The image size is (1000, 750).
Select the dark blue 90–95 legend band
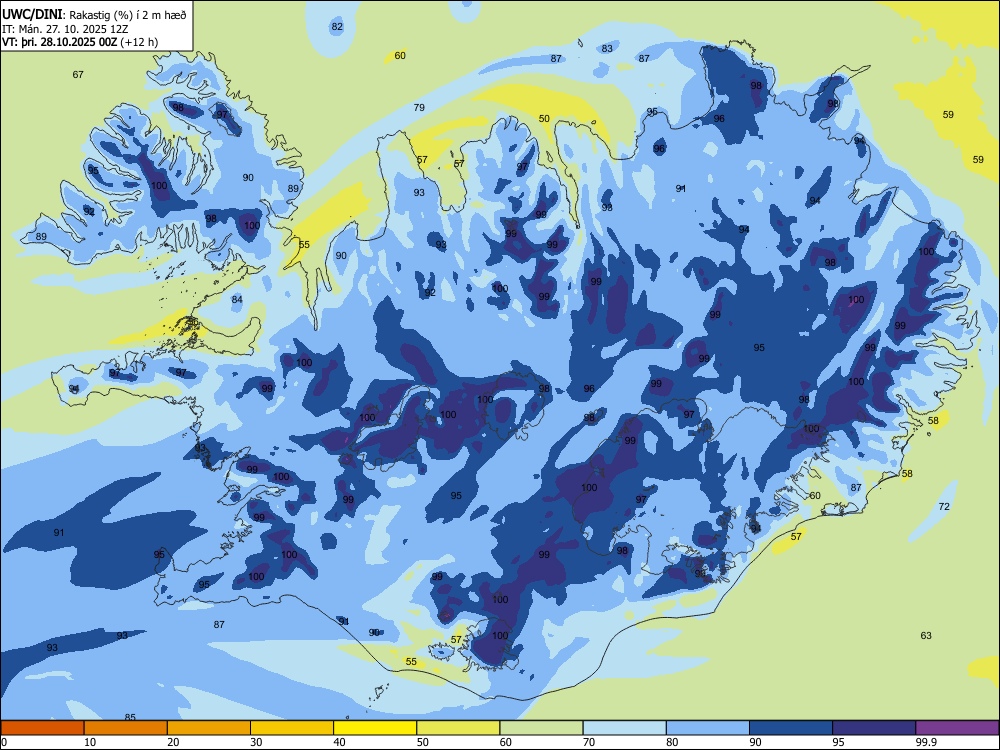coord(791,728)
